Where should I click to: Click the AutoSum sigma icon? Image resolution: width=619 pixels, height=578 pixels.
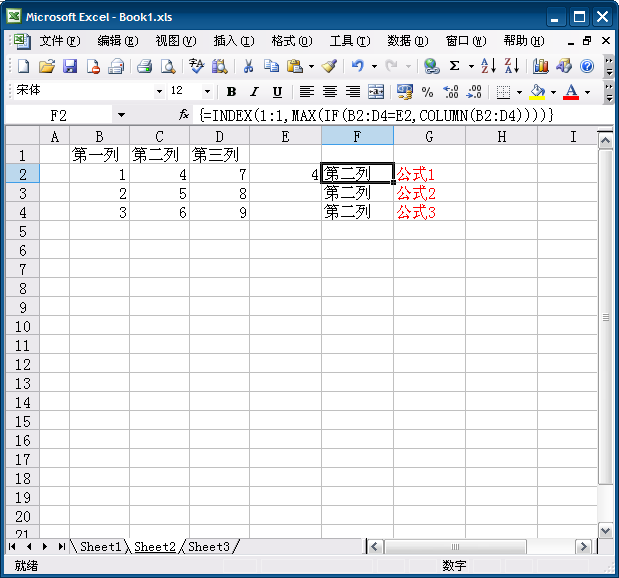point(454,66)
